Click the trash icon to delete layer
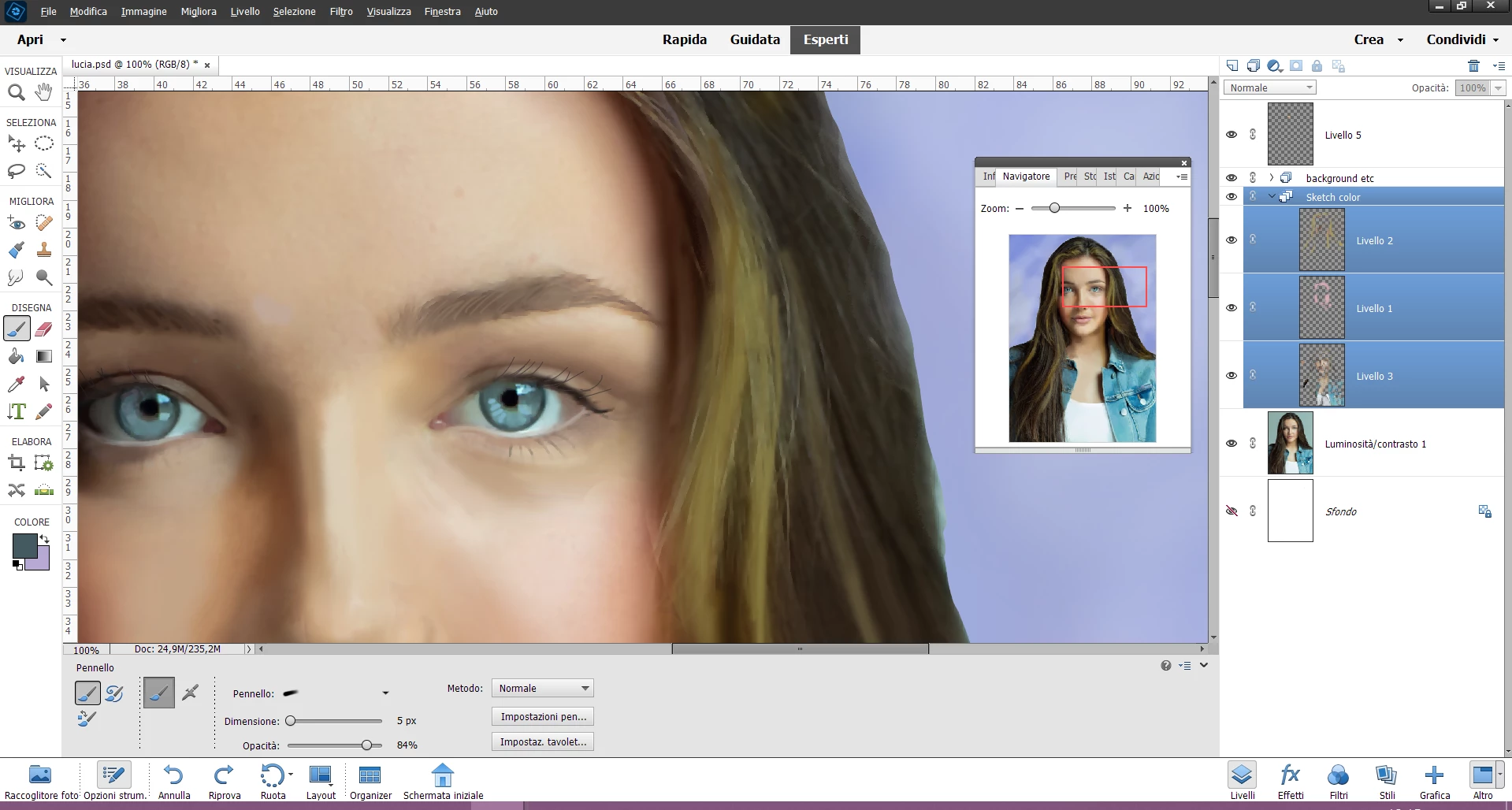 (x=1473, y=65)
